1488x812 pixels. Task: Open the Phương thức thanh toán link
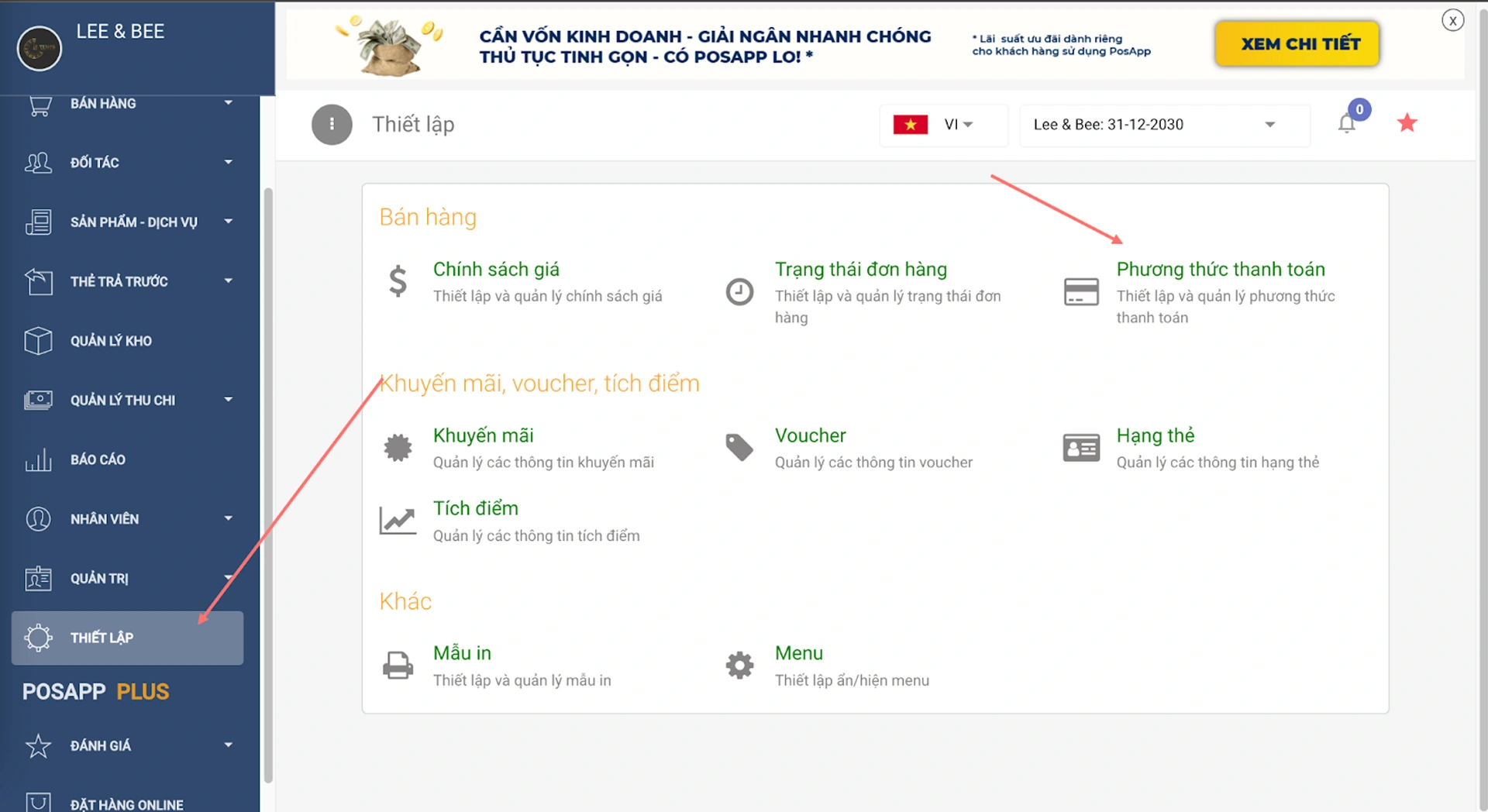tap(1221, 270)
